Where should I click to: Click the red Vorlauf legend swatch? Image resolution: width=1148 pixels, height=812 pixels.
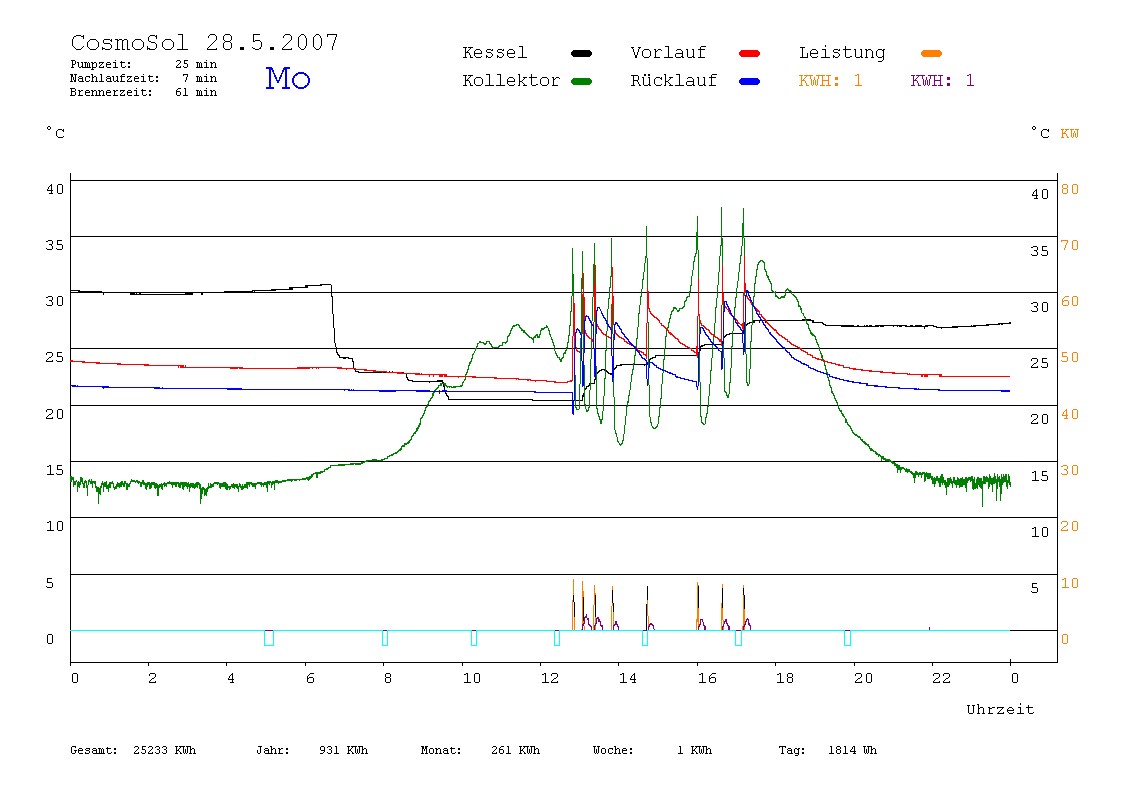click(x=750, y=53)
